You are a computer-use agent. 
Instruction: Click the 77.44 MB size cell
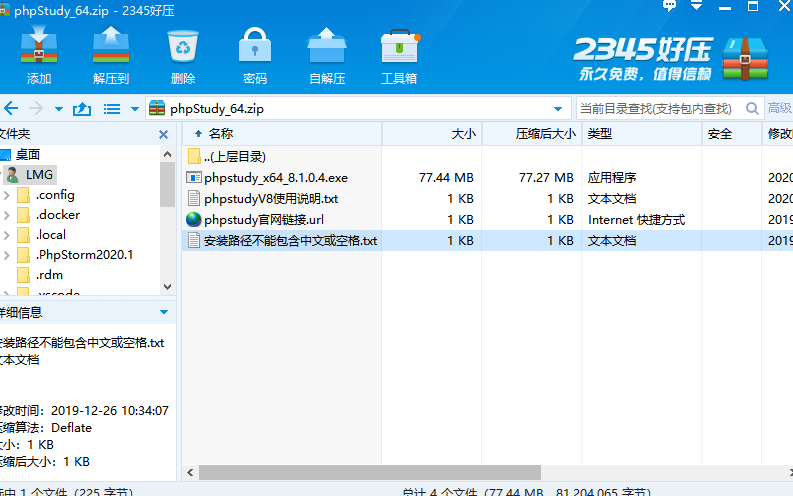point(446,178)
